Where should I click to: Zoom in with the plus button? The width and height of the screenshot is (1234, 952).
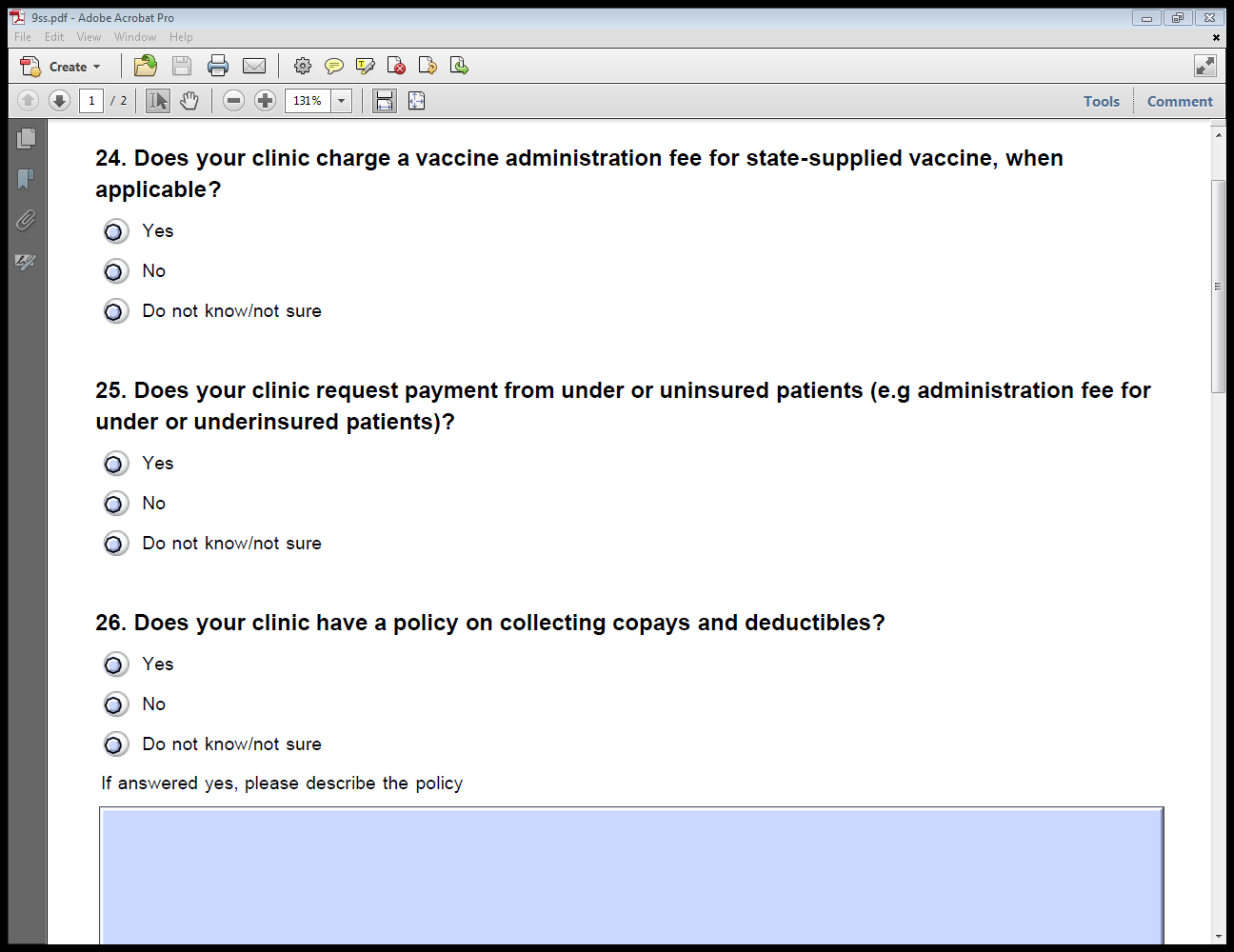[266, 100]
